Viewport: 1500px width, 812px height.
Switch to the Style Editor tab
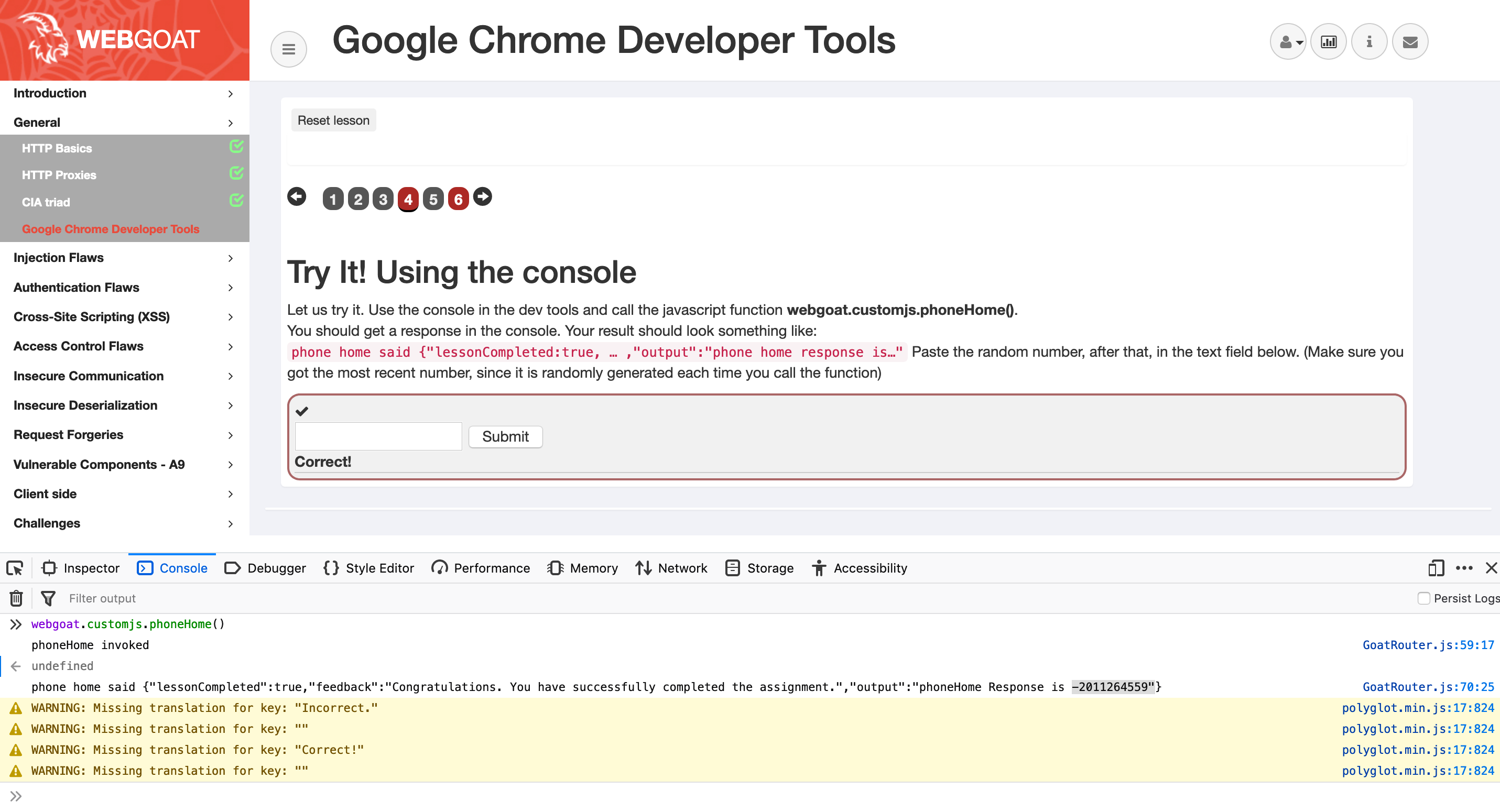368,568
